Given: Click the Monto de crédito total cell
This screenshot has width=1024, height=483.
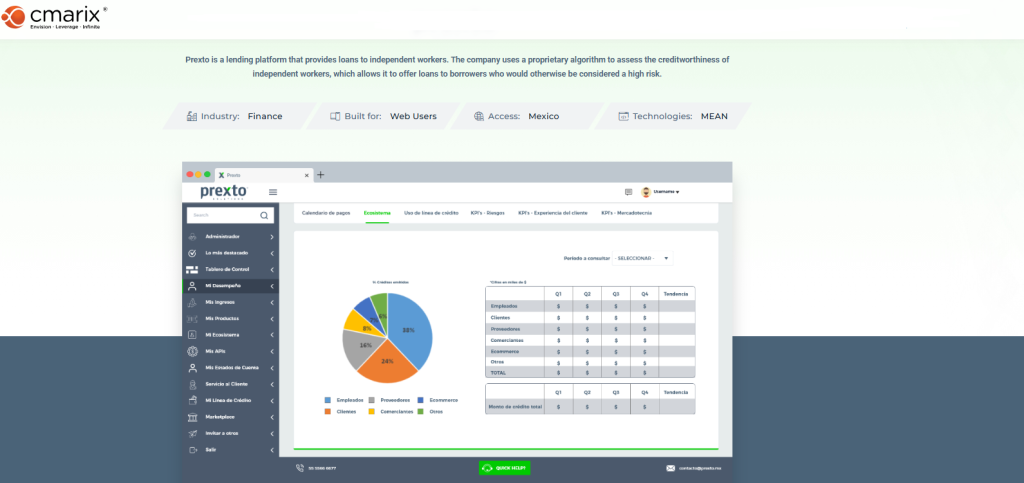Looking at the screenshot, I should point(515,406).
